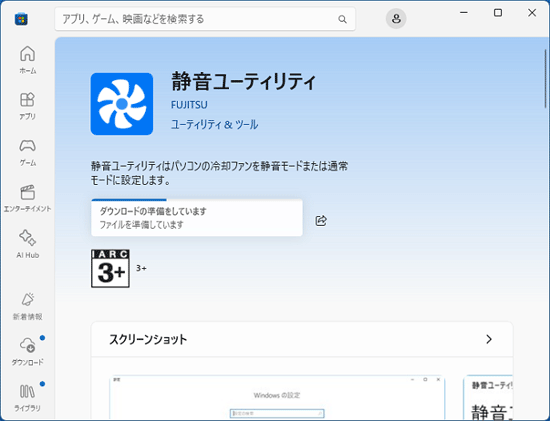550x421 pixels.
Task: Open the user account profile icon
Action: tap(396, 19)
